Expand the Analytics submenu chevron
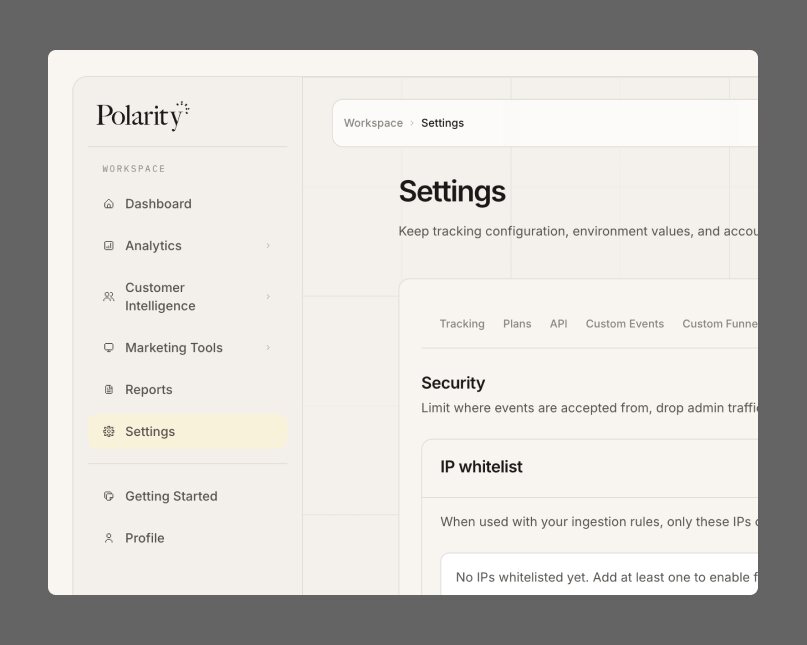The width and height of the screenshot is (807, 645). coord(268,246)
